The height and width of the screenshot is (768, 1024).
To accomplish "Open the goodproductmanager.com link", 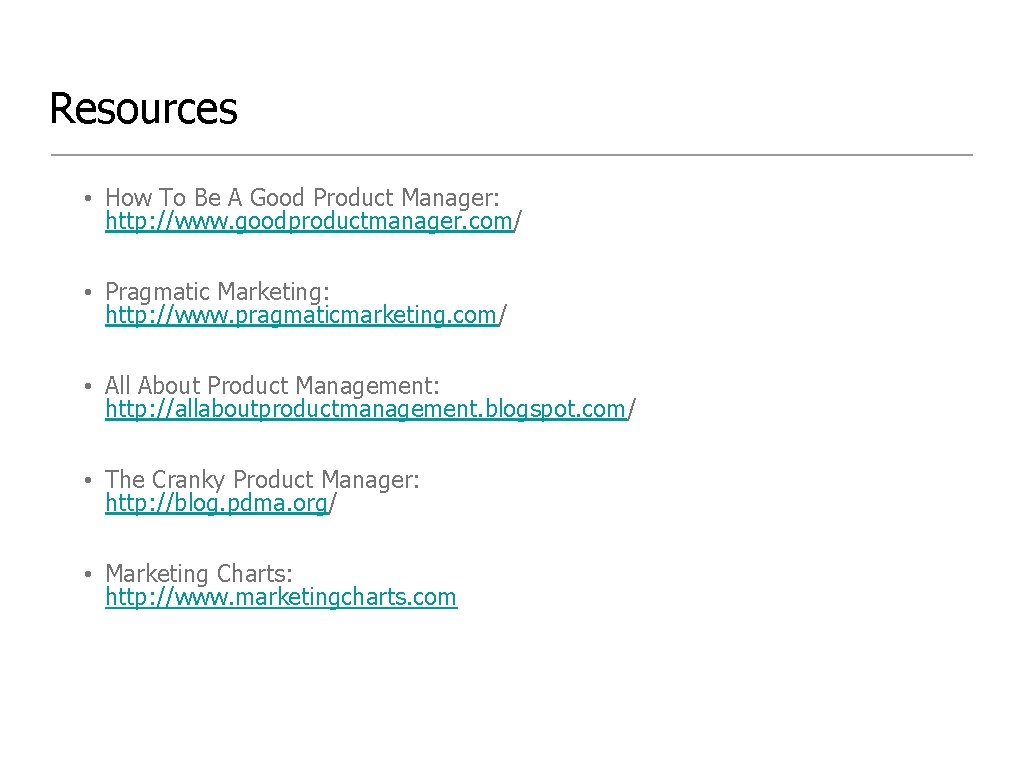I will (x=309, y=220).
